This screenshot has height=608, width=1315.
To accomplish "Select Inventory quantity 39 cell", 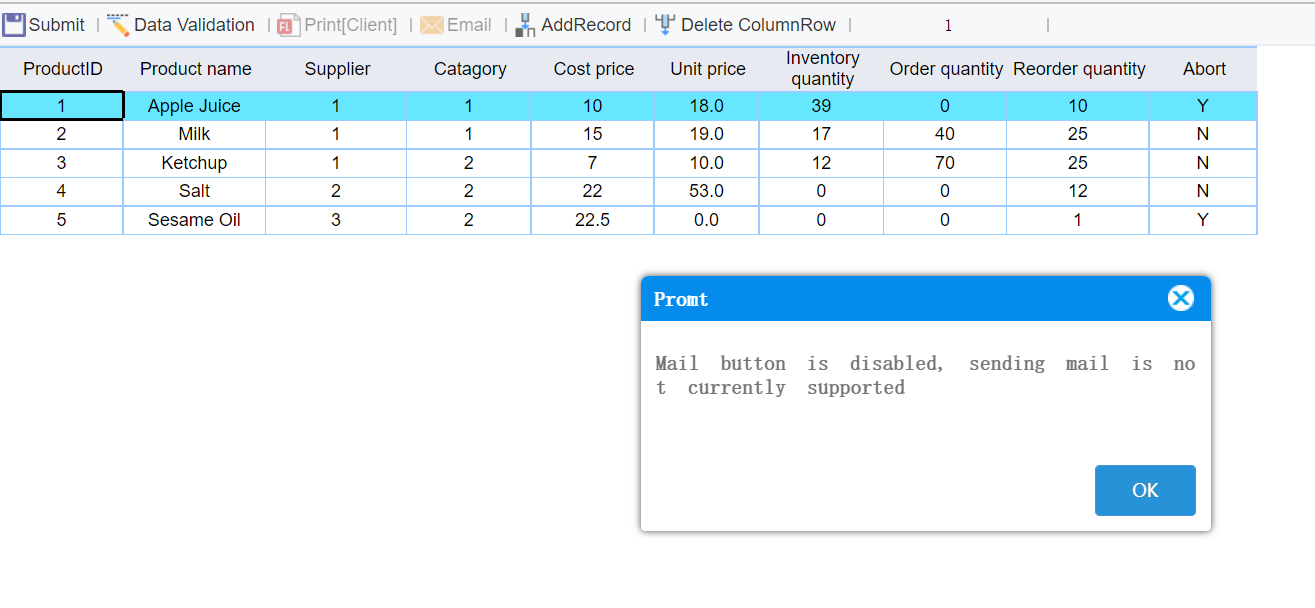I will click(x=822, y=106).
